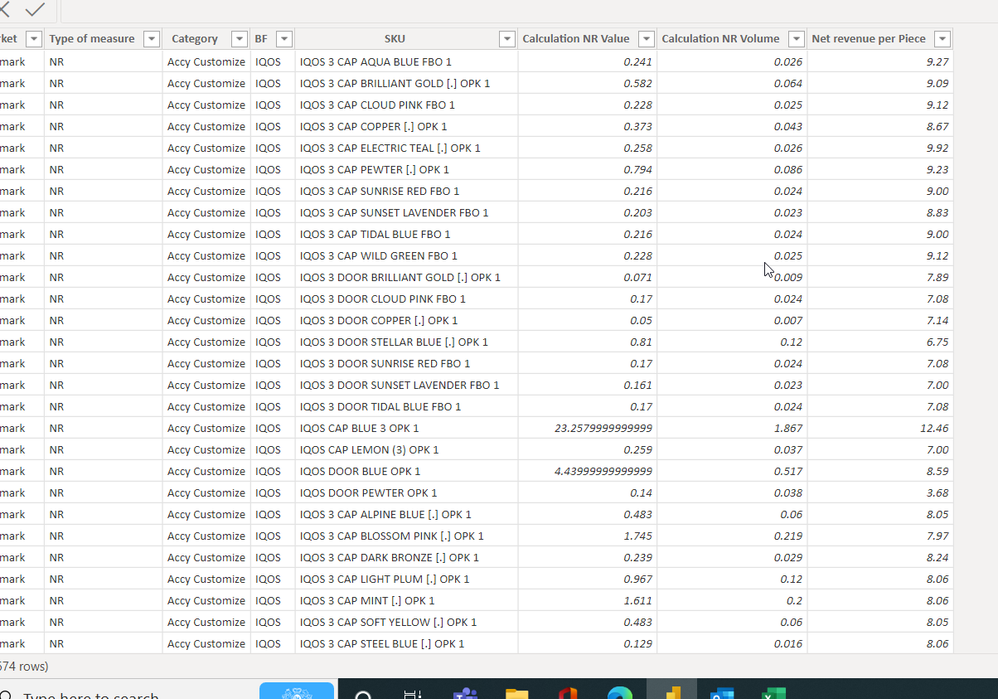Select cell IQOS 3 CAP DARK BRONZE [.] OPK 1
Screen dimensions: 998x699
(407, 558)
